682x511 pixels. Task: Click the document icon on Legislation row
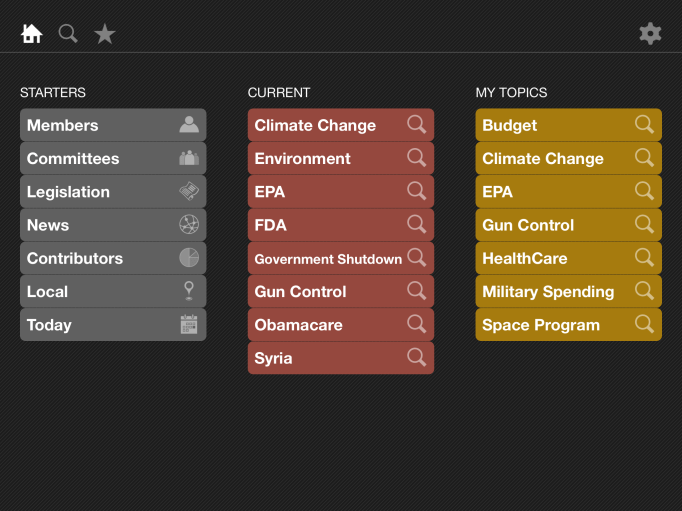189,191
